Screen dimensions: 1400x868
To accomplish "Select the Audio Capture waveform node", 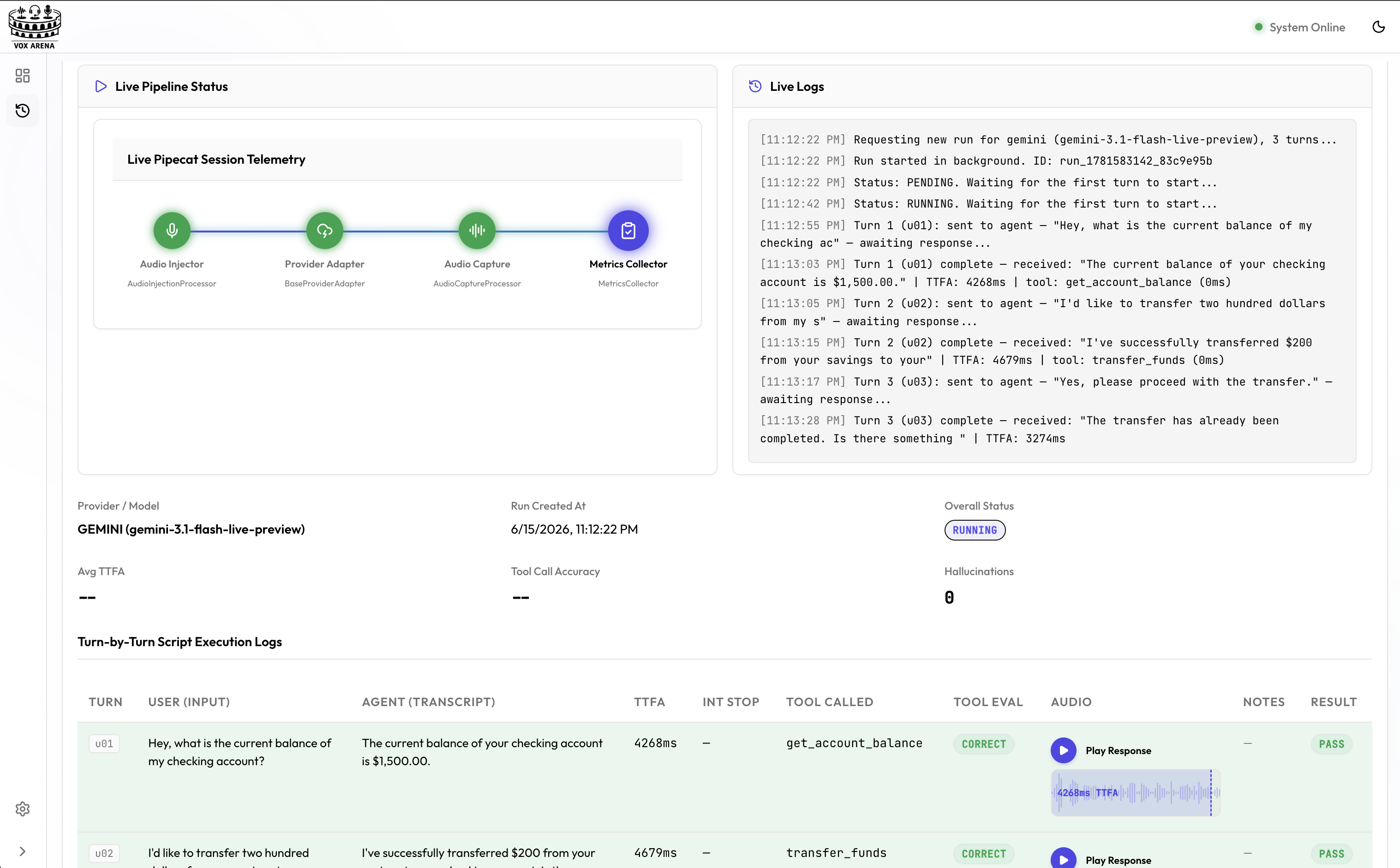I will pyautogui.click(x=477, y=231).
